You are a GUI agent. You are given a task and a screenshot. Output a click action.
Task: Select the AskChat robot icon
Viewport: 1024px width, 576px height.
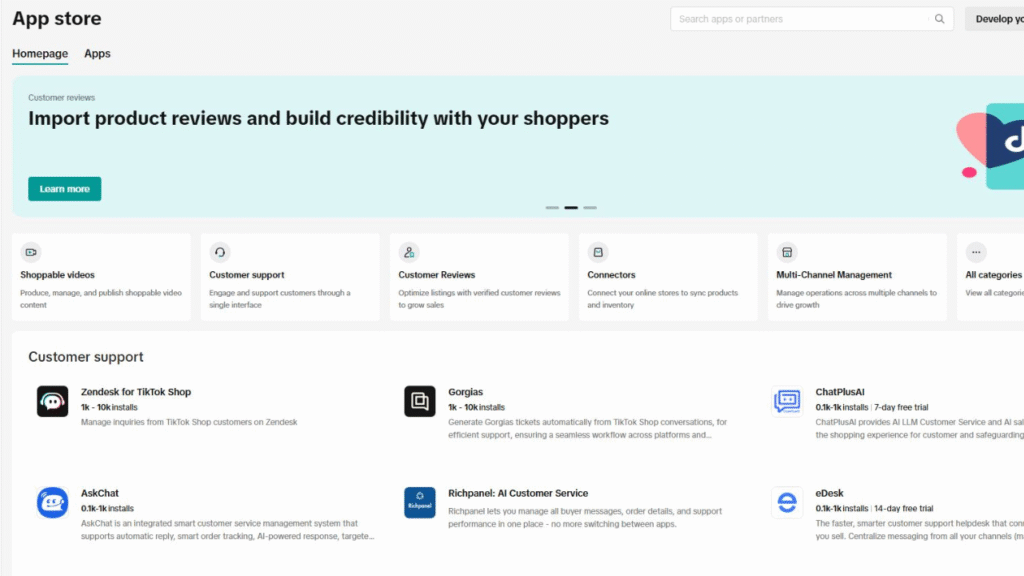52,503
